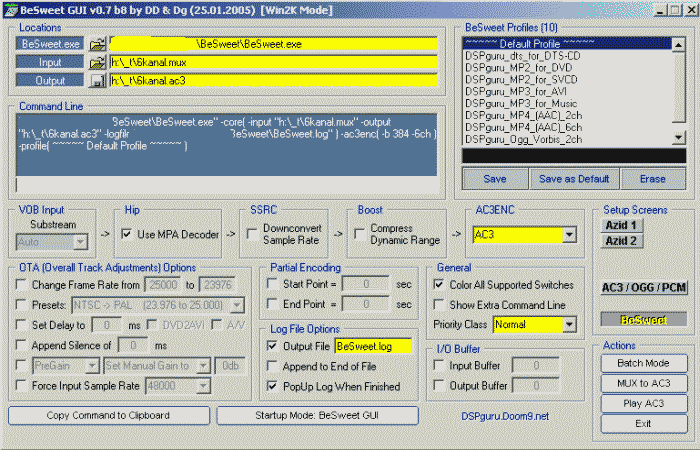Click the BeSweet.exe browse folder icon

tap(97, 44)
